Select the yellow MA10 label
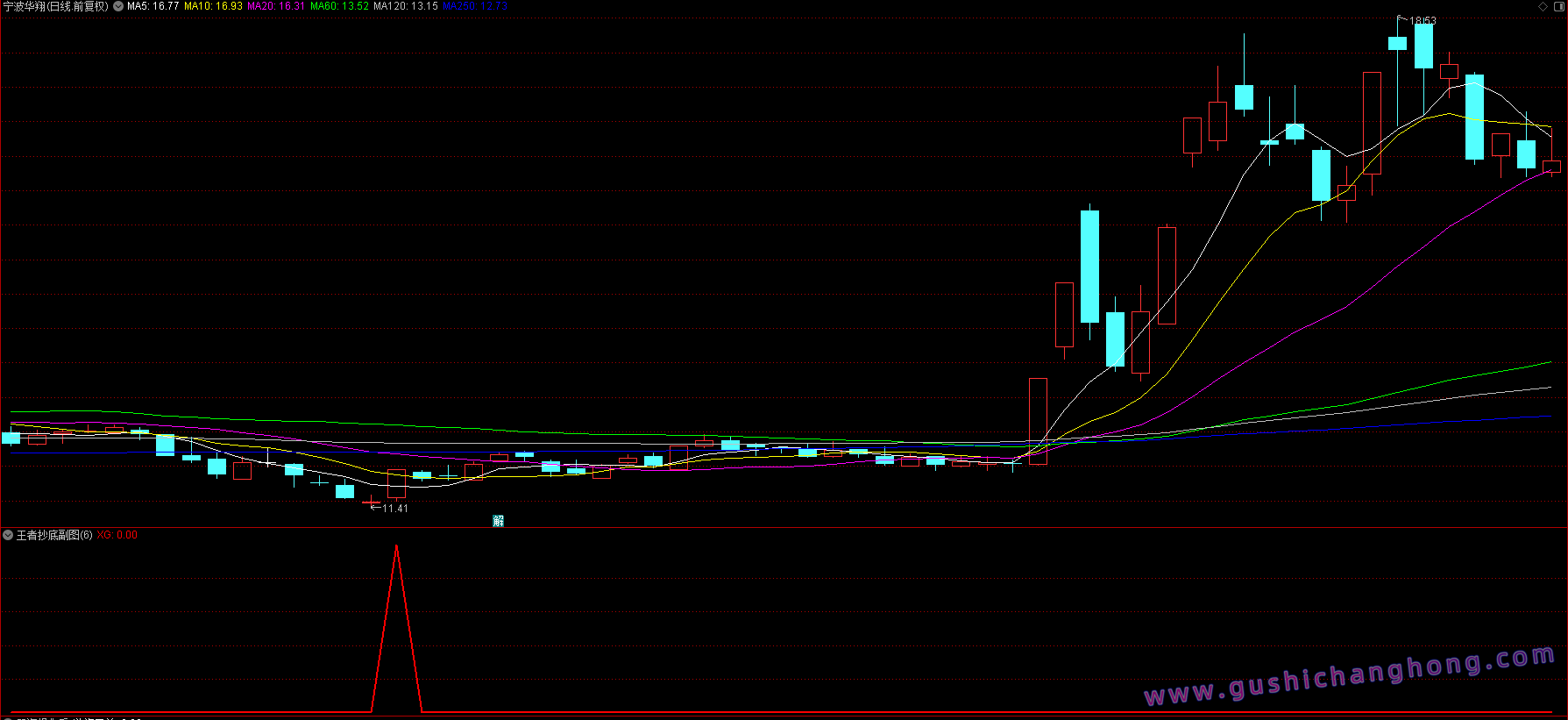The image size is (1568, 720). pos(213,6)
